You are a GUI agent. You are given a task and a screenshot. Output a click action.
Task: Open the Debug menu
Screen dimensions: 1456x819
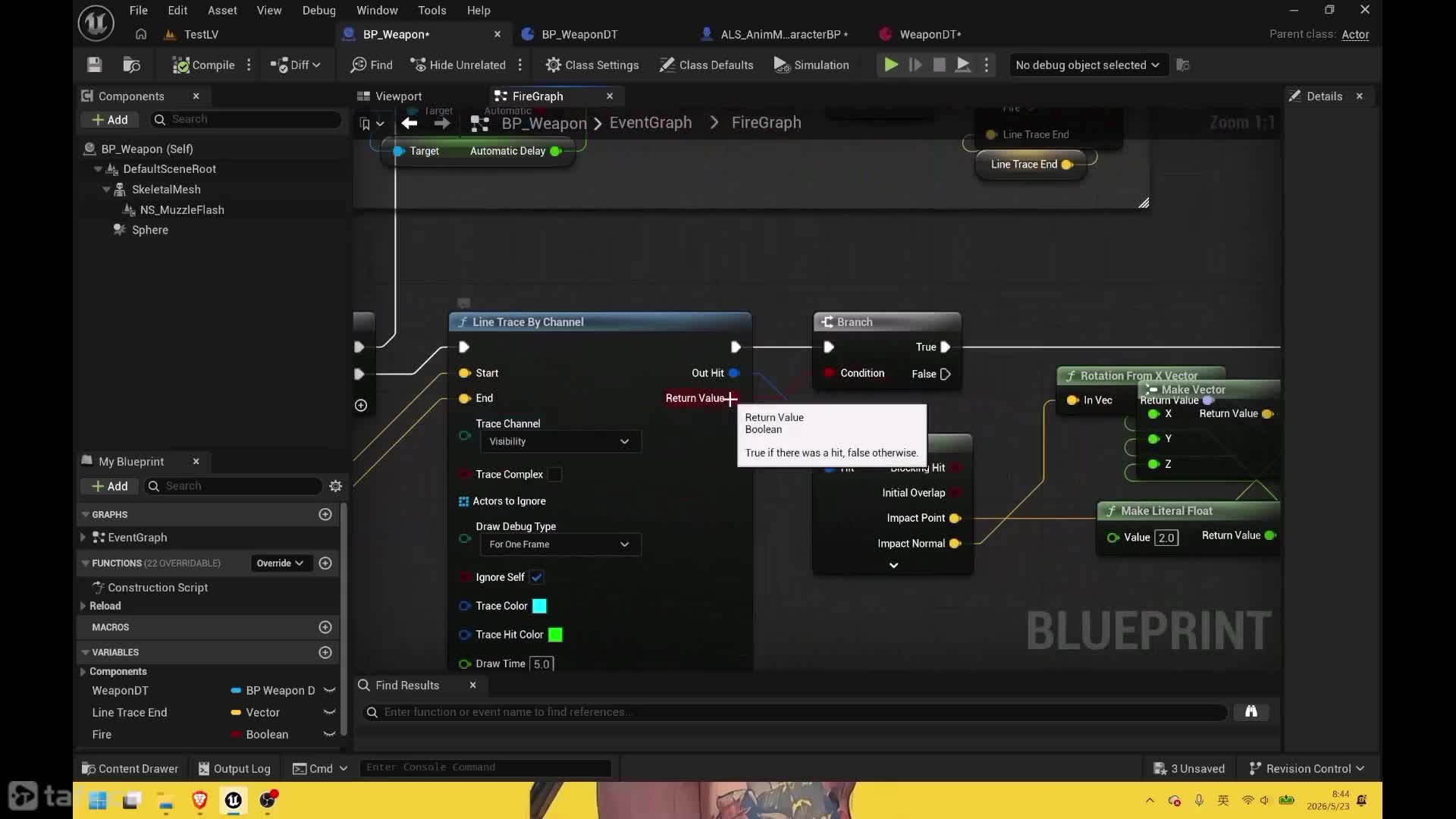(318, 11)
